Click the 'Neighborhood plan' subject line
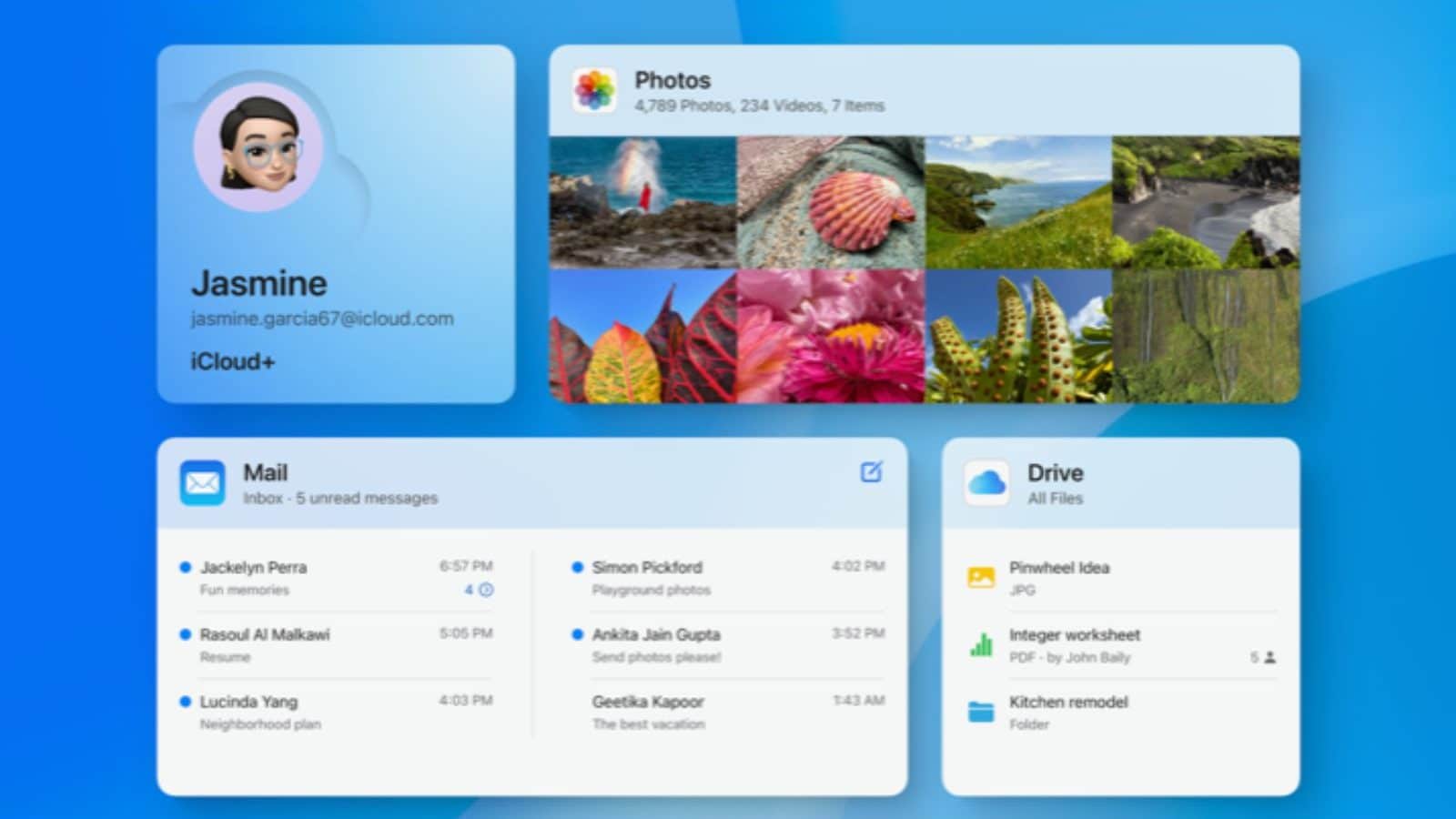This screenshot has width=1456, height=819. [260, 724]
